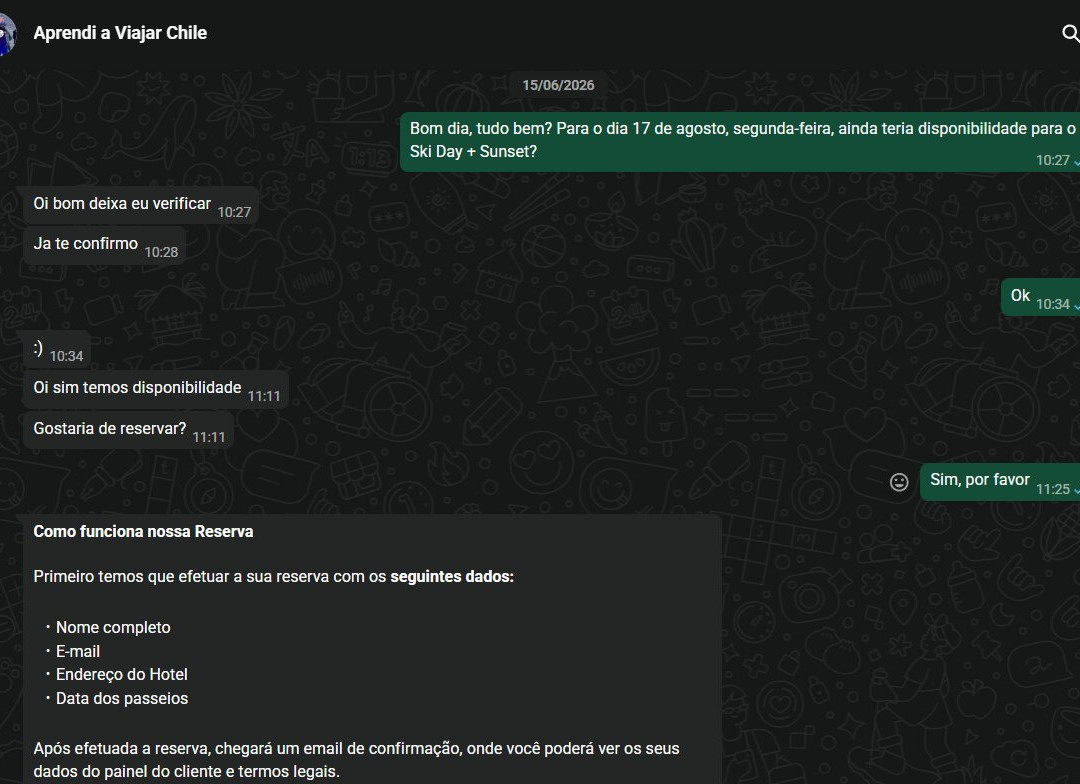Image resolution: width=1080 pixels, height=784 pixels.
Task: Select the "Bom dia, tudo bem?" outgoing message
Action: [x=740, y=142]
